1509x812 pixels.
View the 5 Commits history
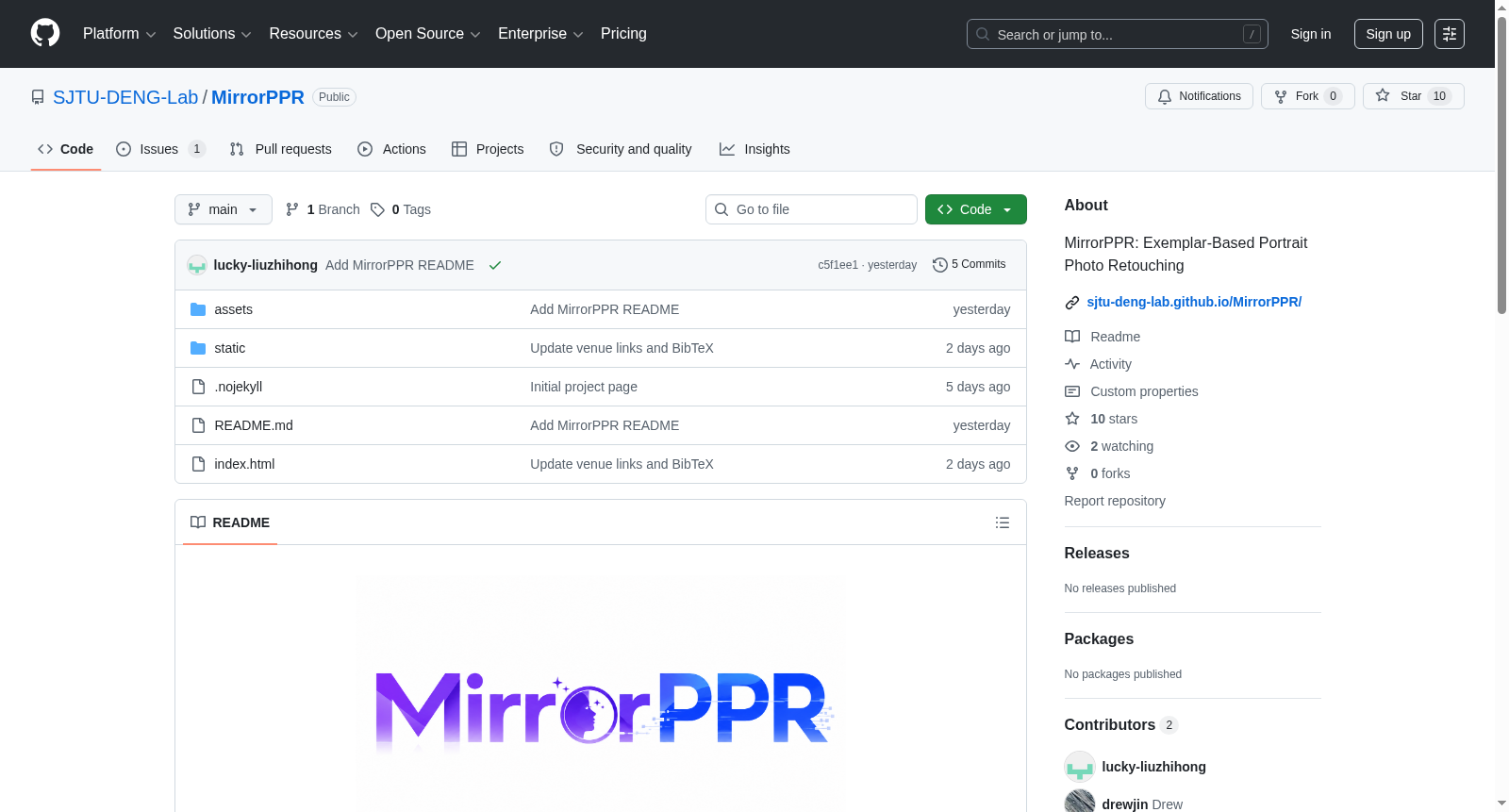pyautogui.click(x=970, y=264)
